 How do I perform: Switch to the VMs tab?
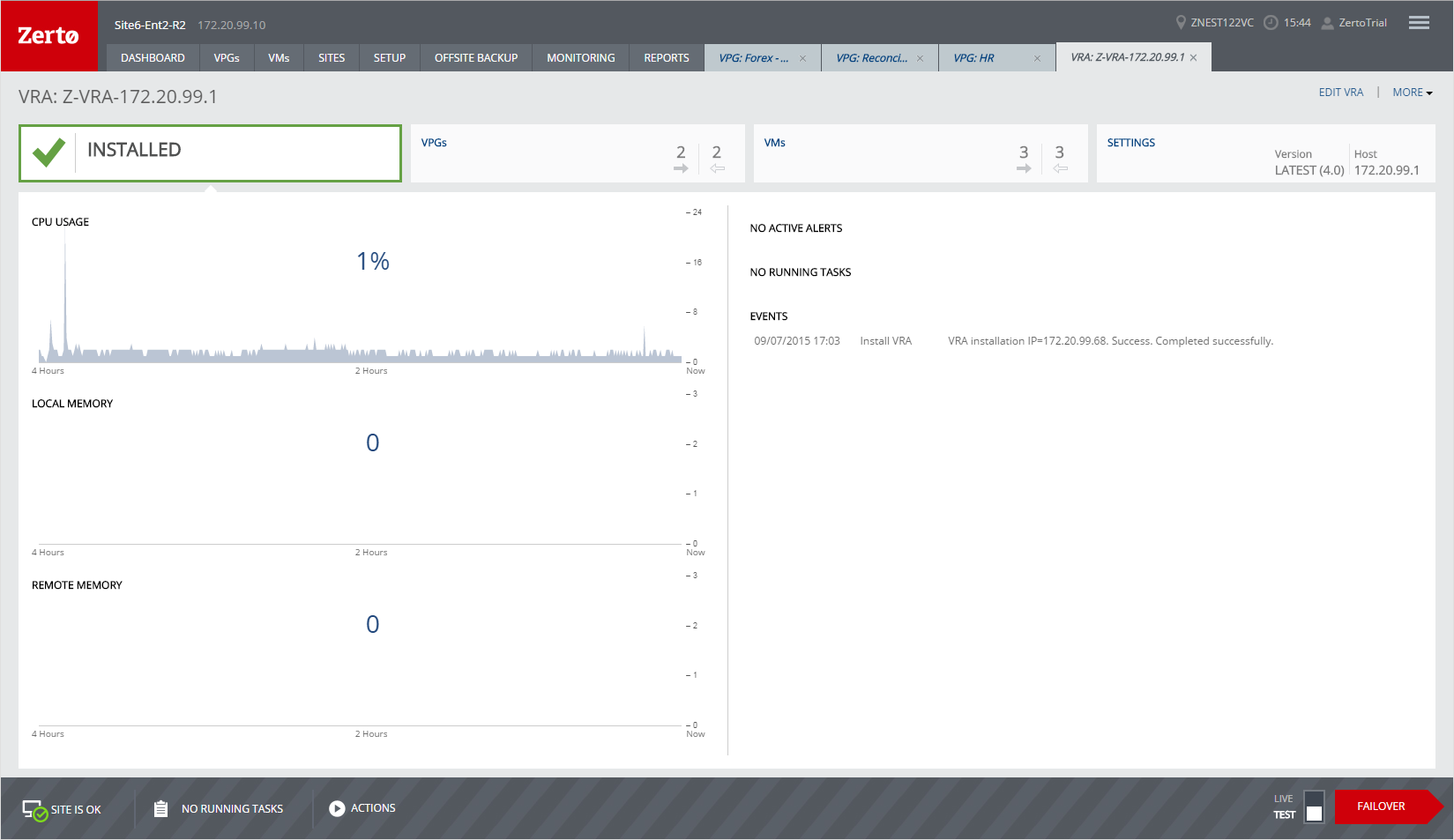(279, 58)
